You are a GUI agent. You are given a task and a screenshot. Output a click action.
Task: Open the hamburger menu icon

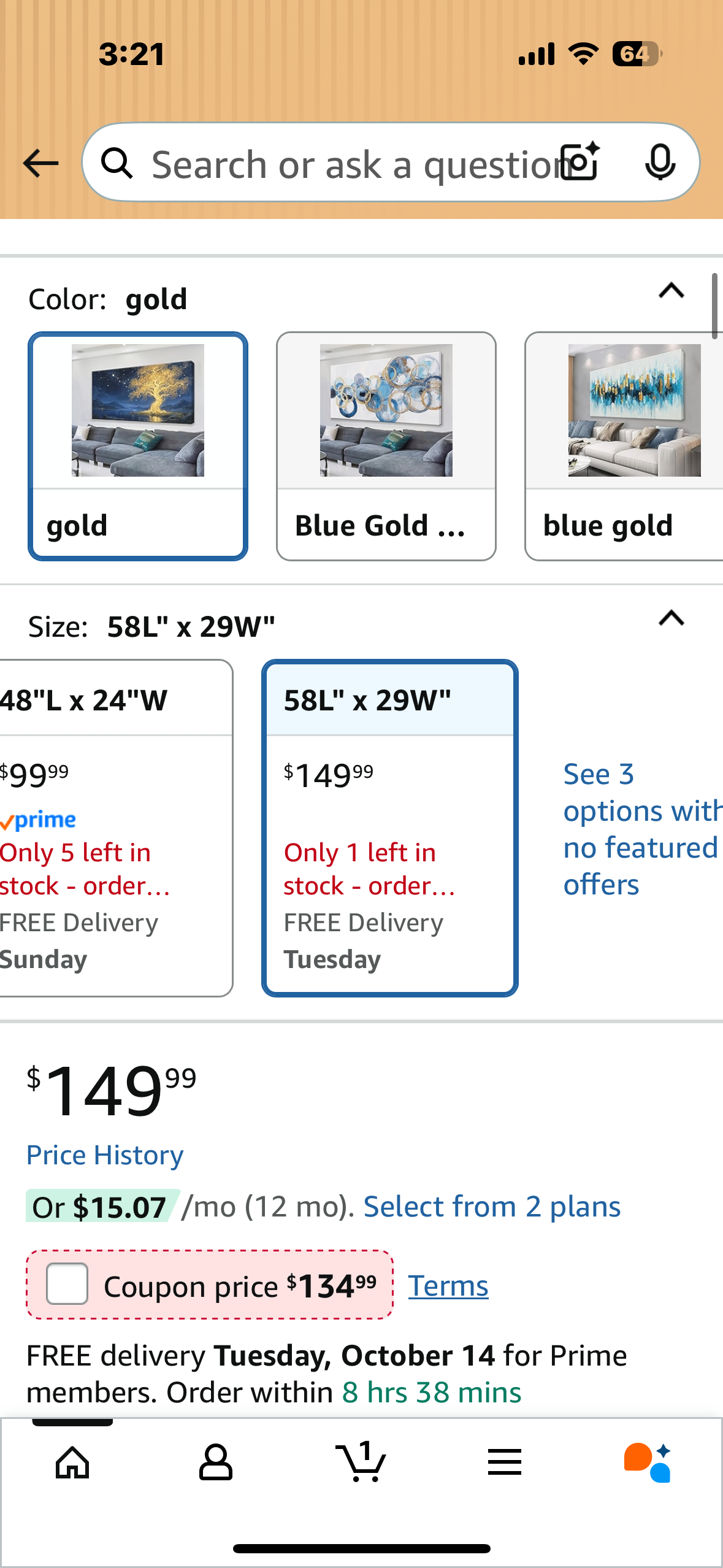505,1462
